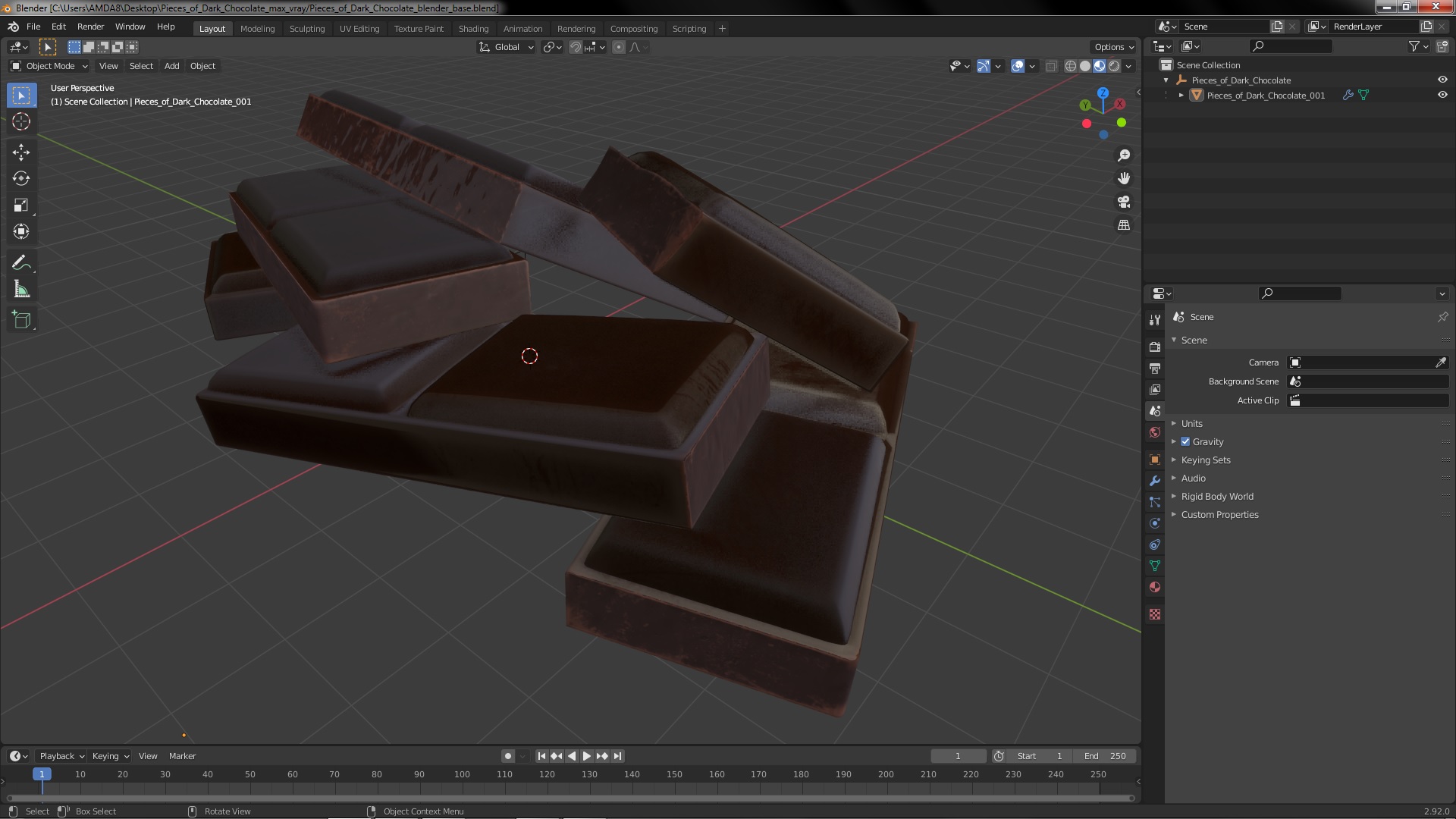Toggle camera view in viewport
The width and height of the screenshot is (1456, 819).
pos(1124,202)
